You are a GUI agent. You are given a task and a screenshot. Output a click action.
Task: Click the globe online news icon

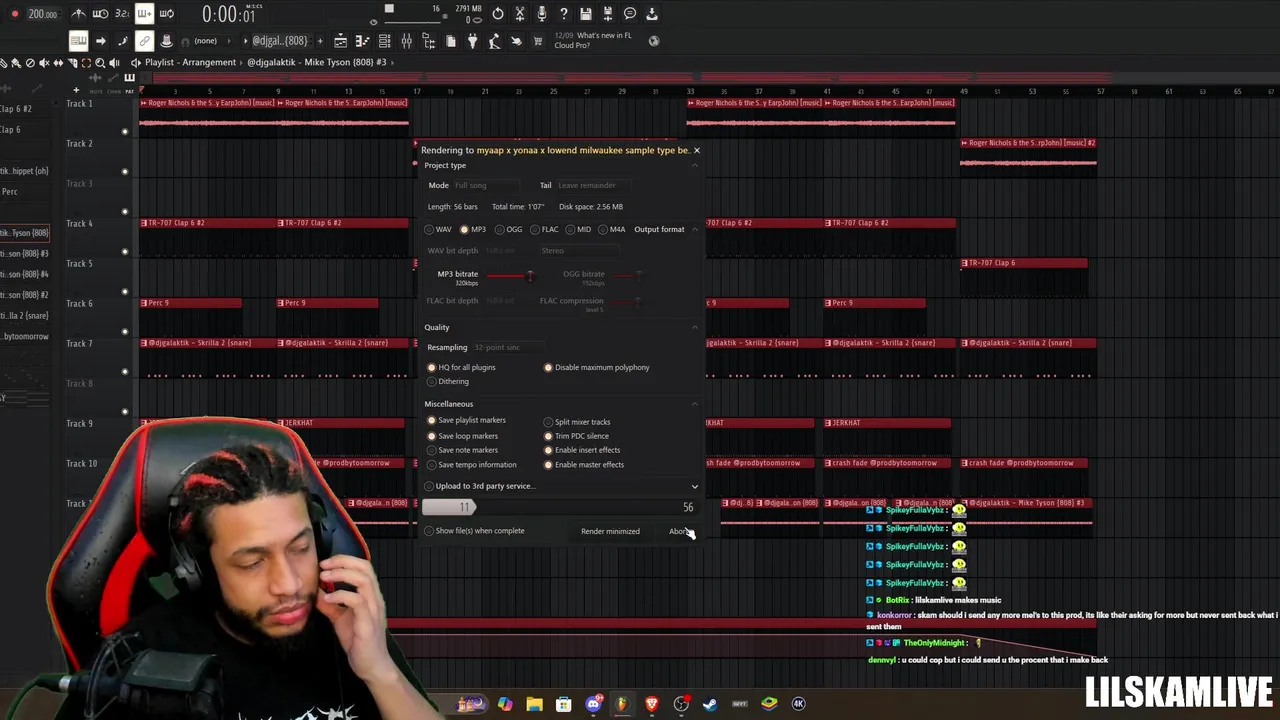[654, 41]
